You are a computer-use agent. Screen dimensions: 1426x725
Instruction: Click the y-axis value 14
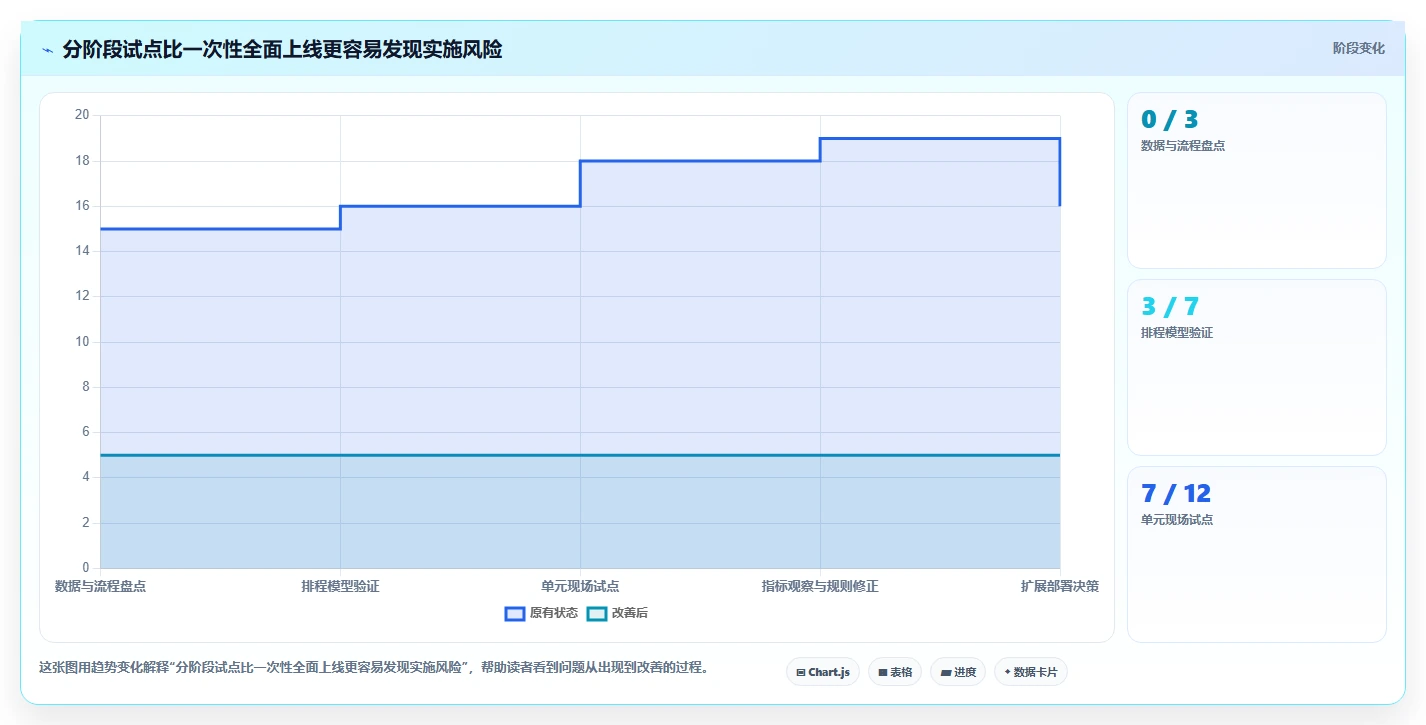coord(82,251)
